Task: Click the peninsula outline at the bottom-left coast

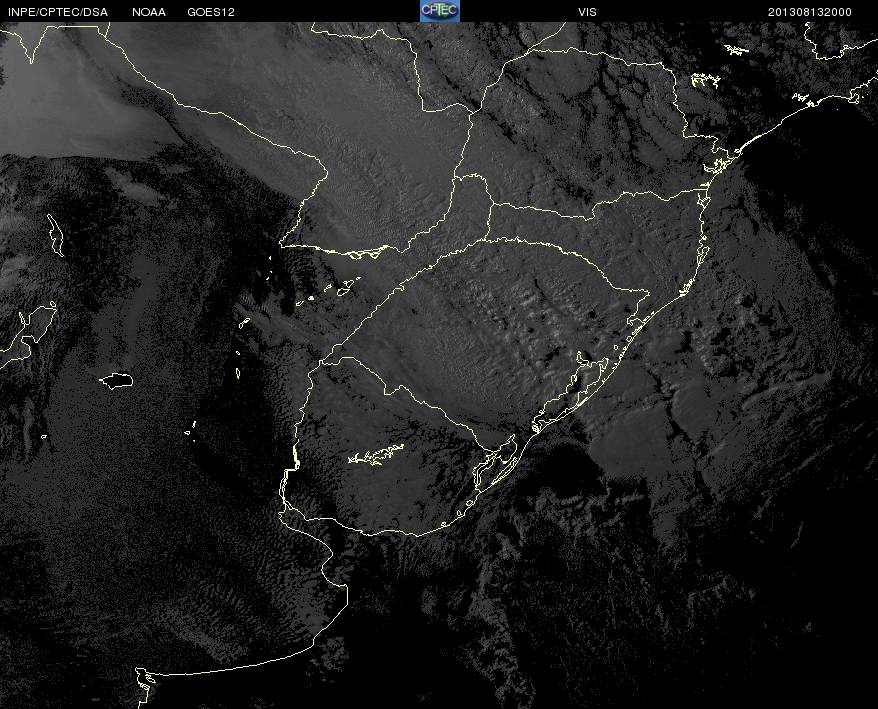Action: coord(145,680)
